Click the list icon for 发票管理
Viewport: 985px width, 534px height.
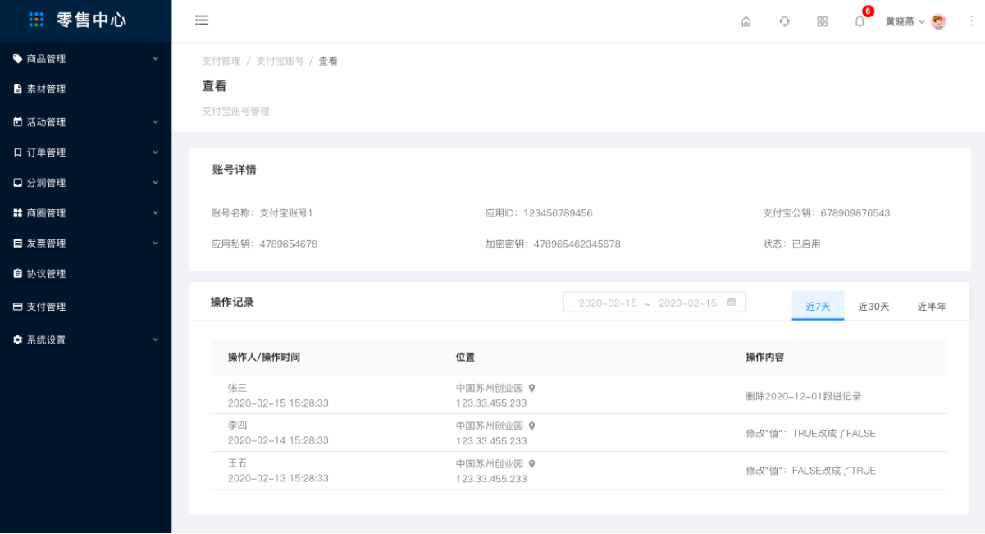coord(18,243)
